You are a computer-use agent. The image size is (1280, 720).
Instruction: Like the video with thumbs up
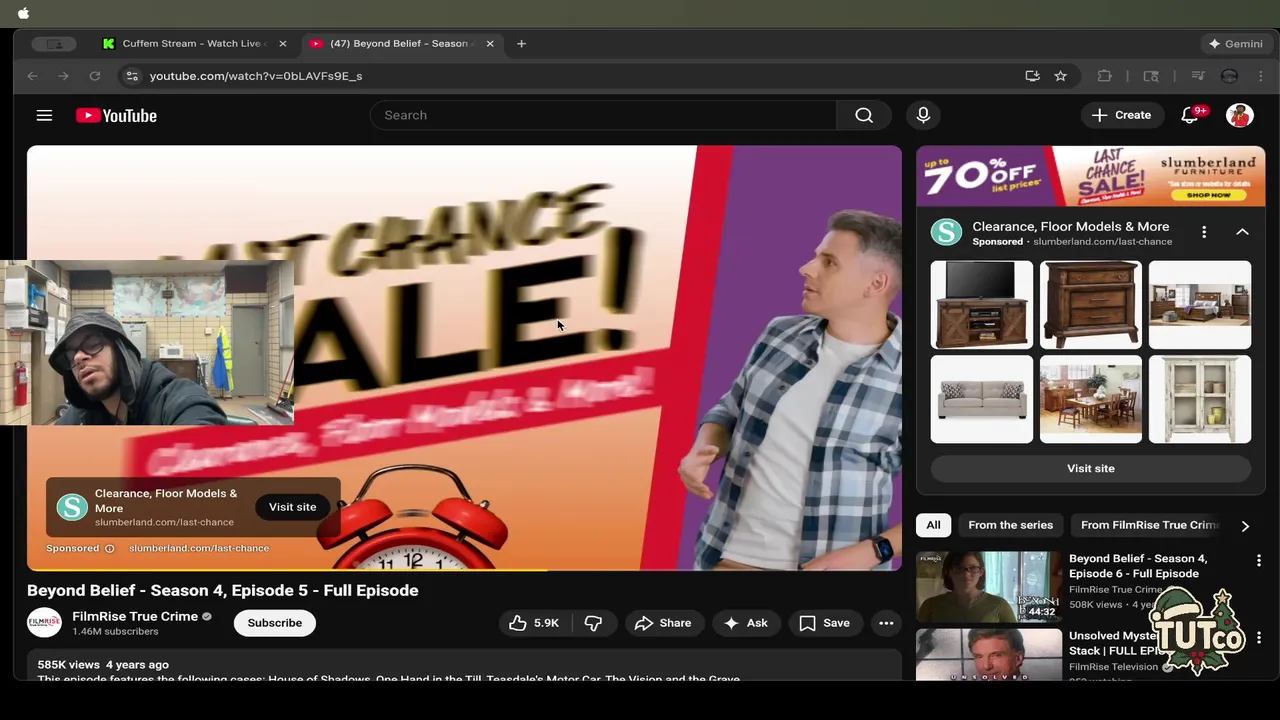point(534,623)
